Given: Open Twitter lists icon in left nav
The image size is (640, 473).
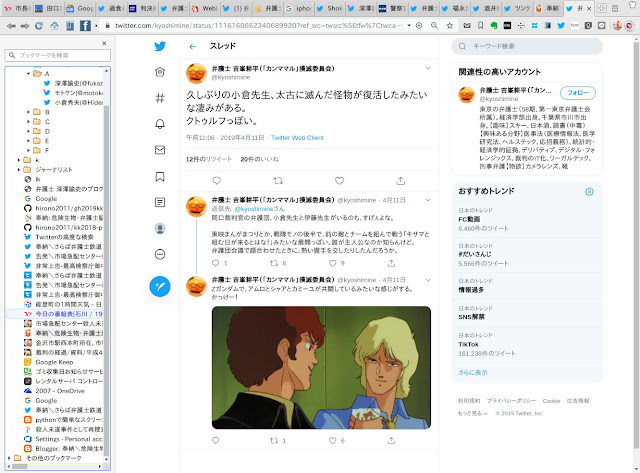Looking at the screenshot, I should coord(160,202).
